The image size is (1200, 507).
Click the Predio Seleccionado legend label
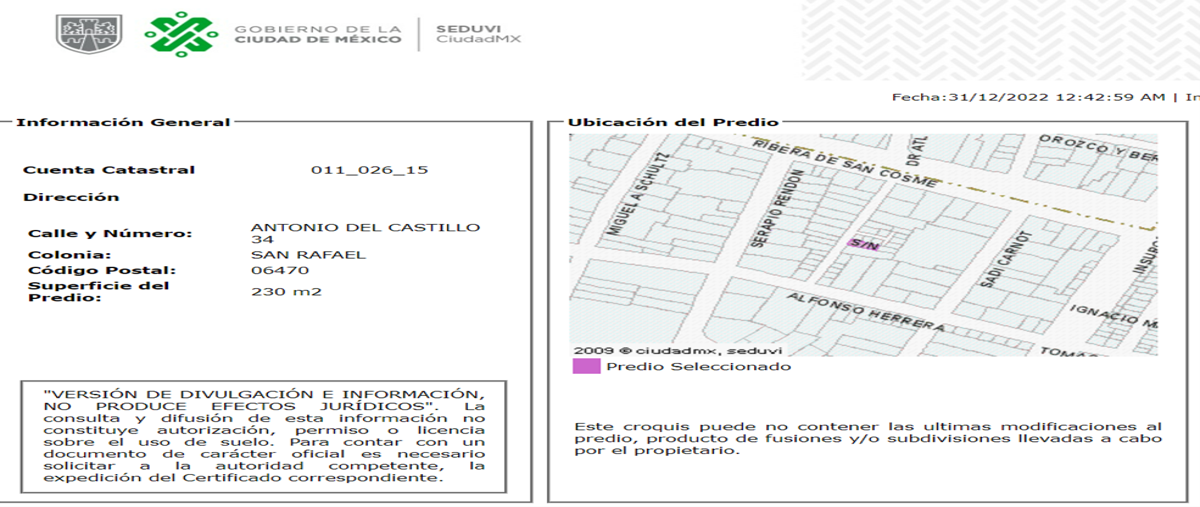click(698, 366)
